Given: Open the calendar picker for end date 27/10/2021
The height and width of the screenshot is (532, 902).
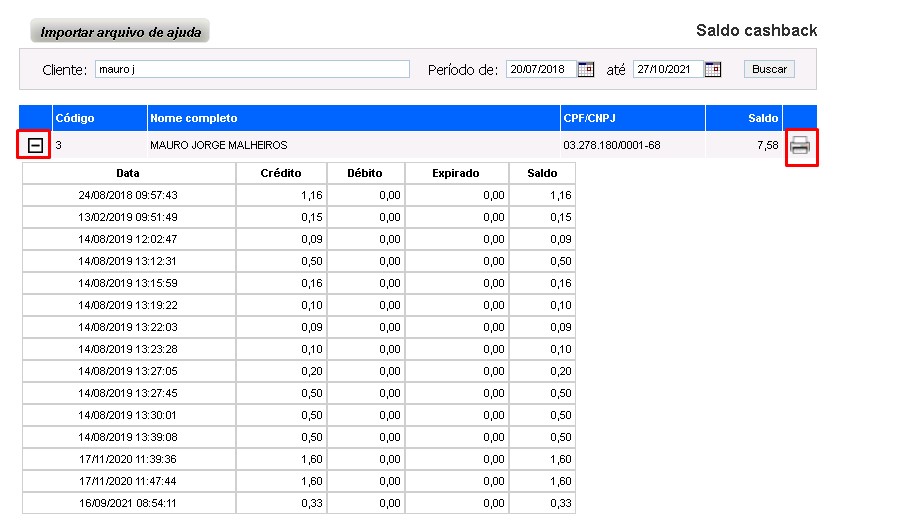Looking at the screenshot, I should tap(713, 70).
